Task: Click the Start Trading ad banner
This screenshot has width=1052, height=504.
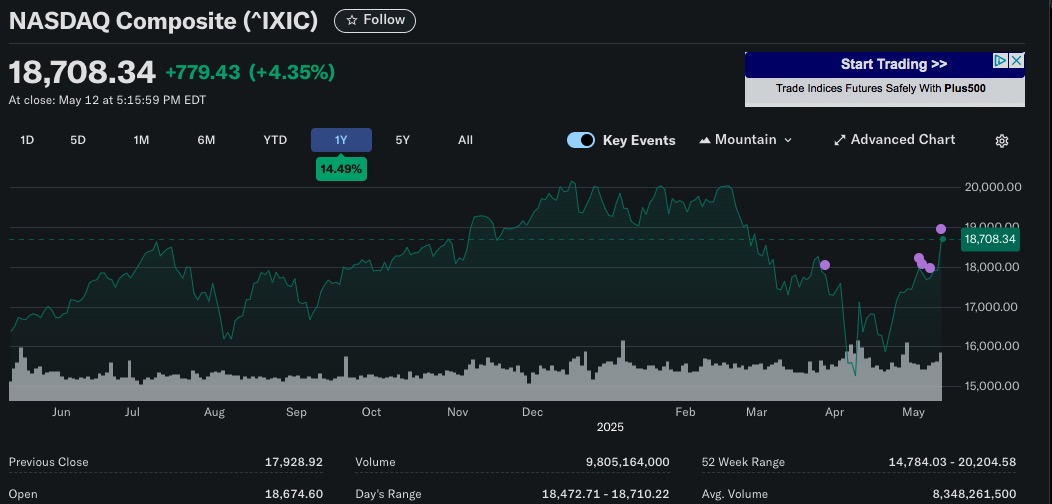Action: (x=894, y=64)
